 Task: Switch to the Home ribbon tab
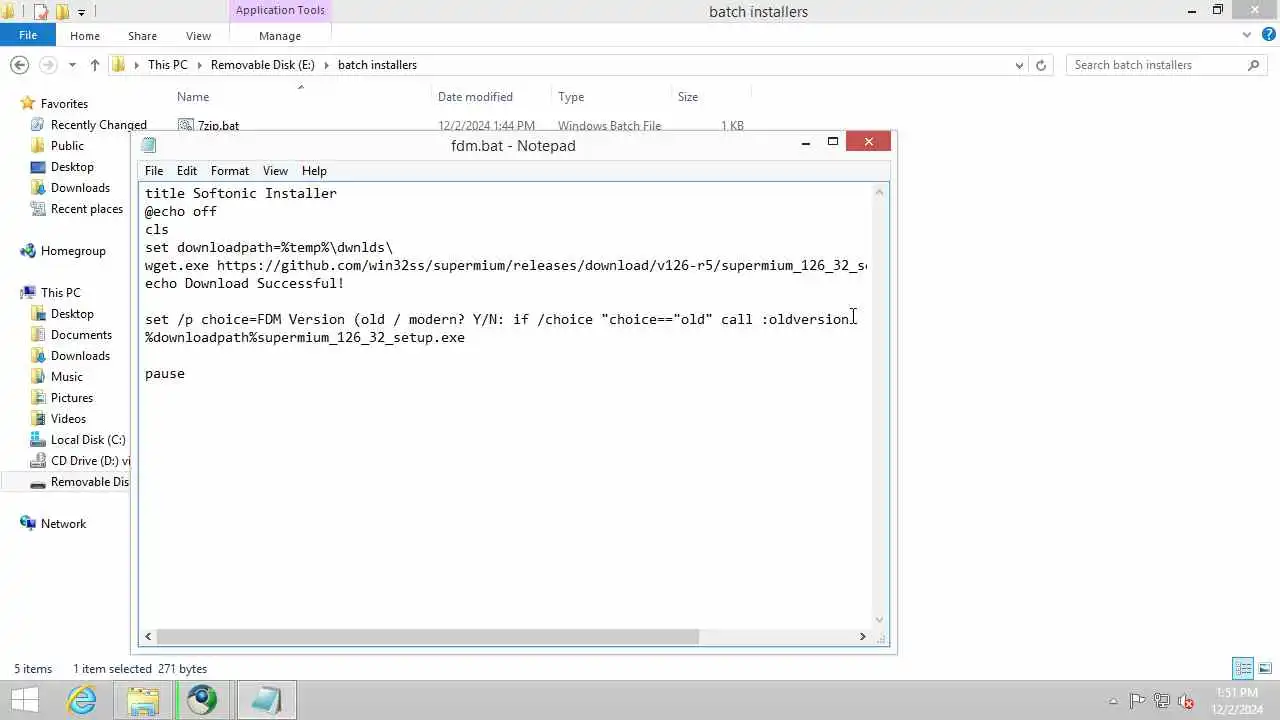pos(85,36)
